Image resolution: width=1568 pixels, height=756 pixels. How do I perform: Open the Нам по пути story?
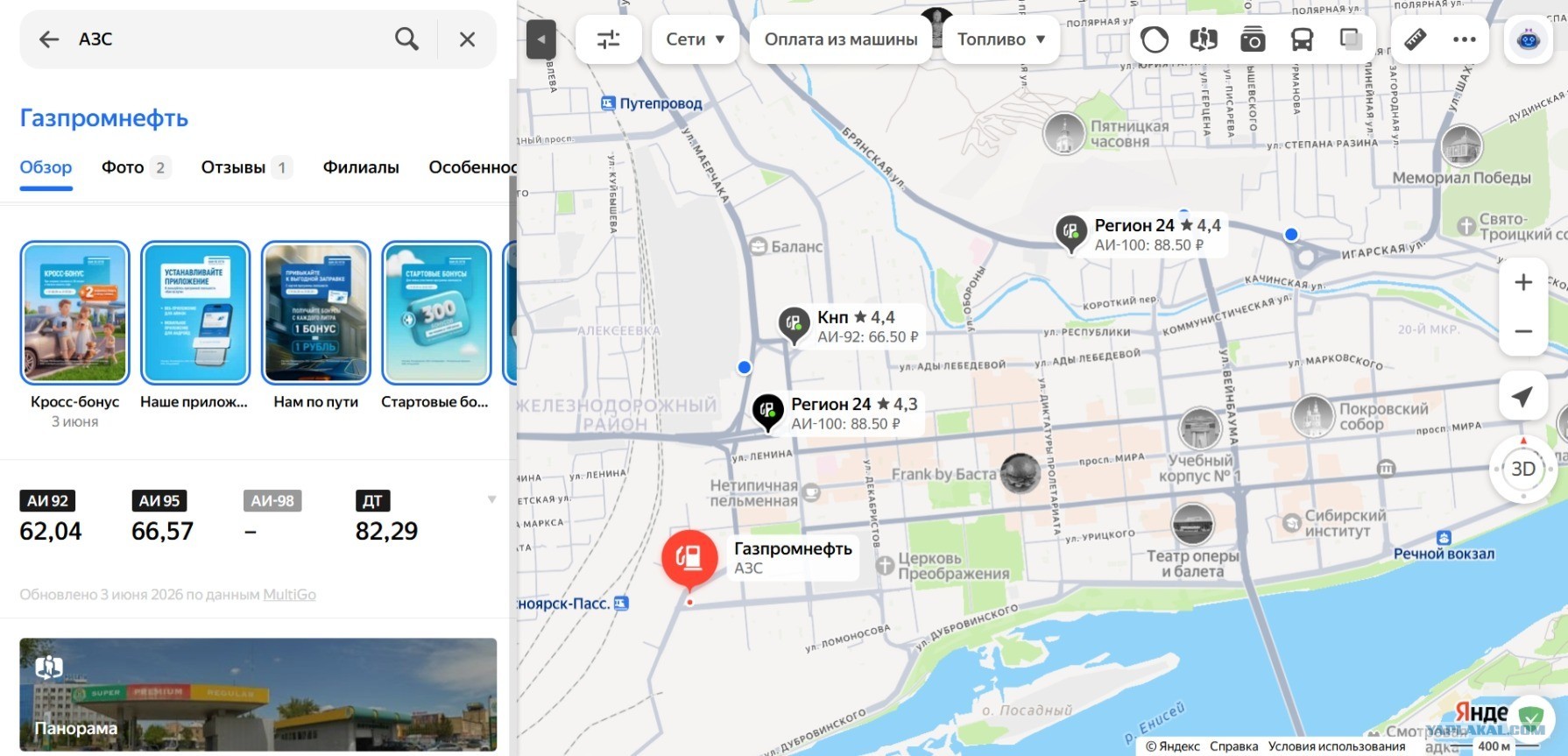[x=316, y=313]
